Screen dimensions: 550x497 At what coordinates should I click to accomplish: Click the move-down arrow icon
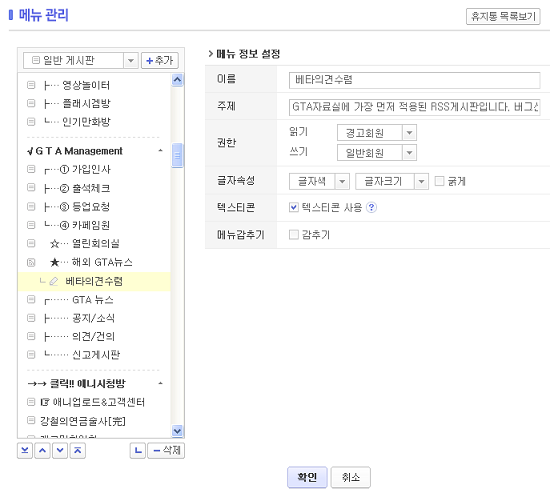click(60, 450)
